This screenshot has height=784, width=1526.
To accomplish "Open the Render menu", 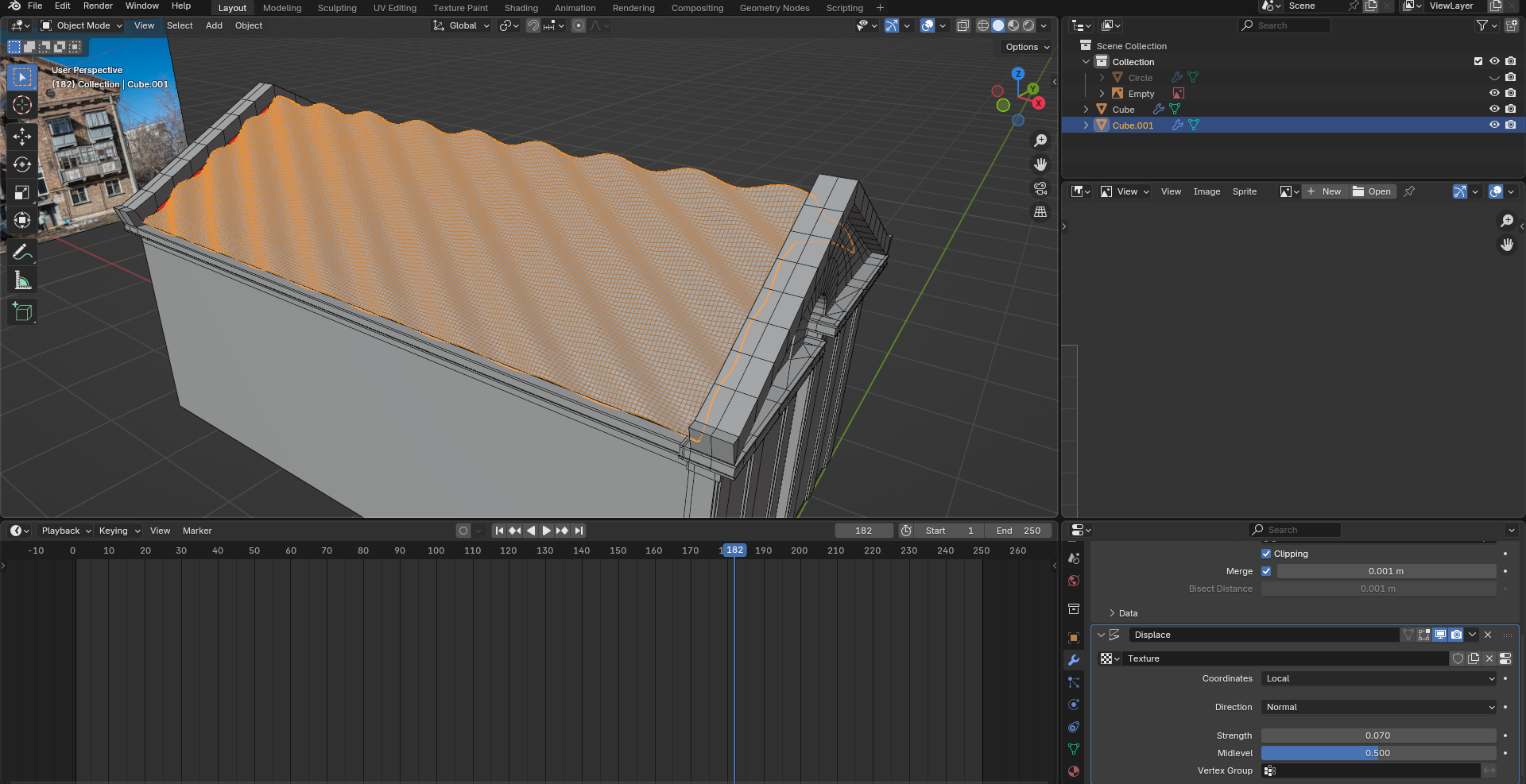I will pyautogui.click(x=98, y=6).
